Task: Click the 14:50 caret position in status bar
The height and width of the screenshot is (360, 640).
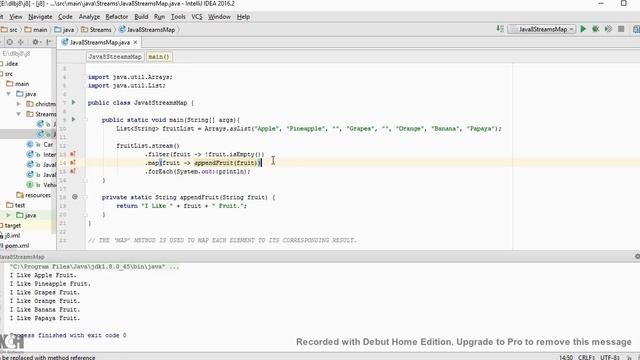Action: (x=566, y=357)
